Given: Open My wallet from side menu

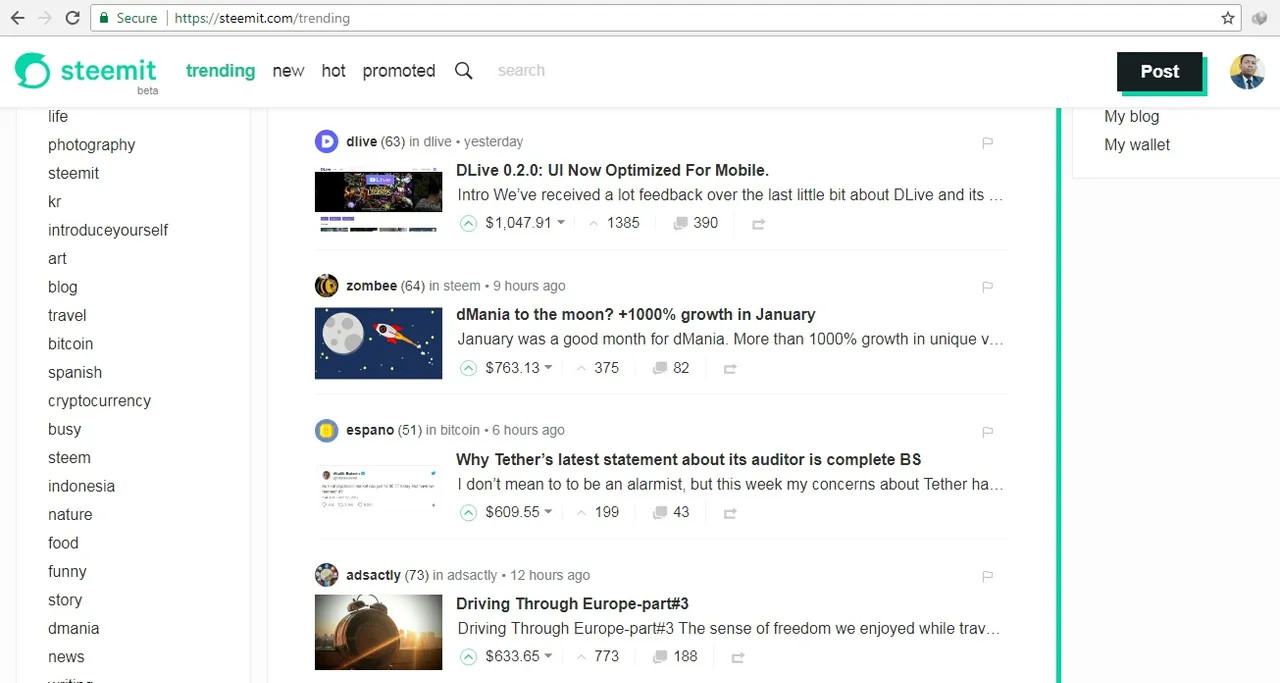Looking at the screenshot, I should 1137,145.
